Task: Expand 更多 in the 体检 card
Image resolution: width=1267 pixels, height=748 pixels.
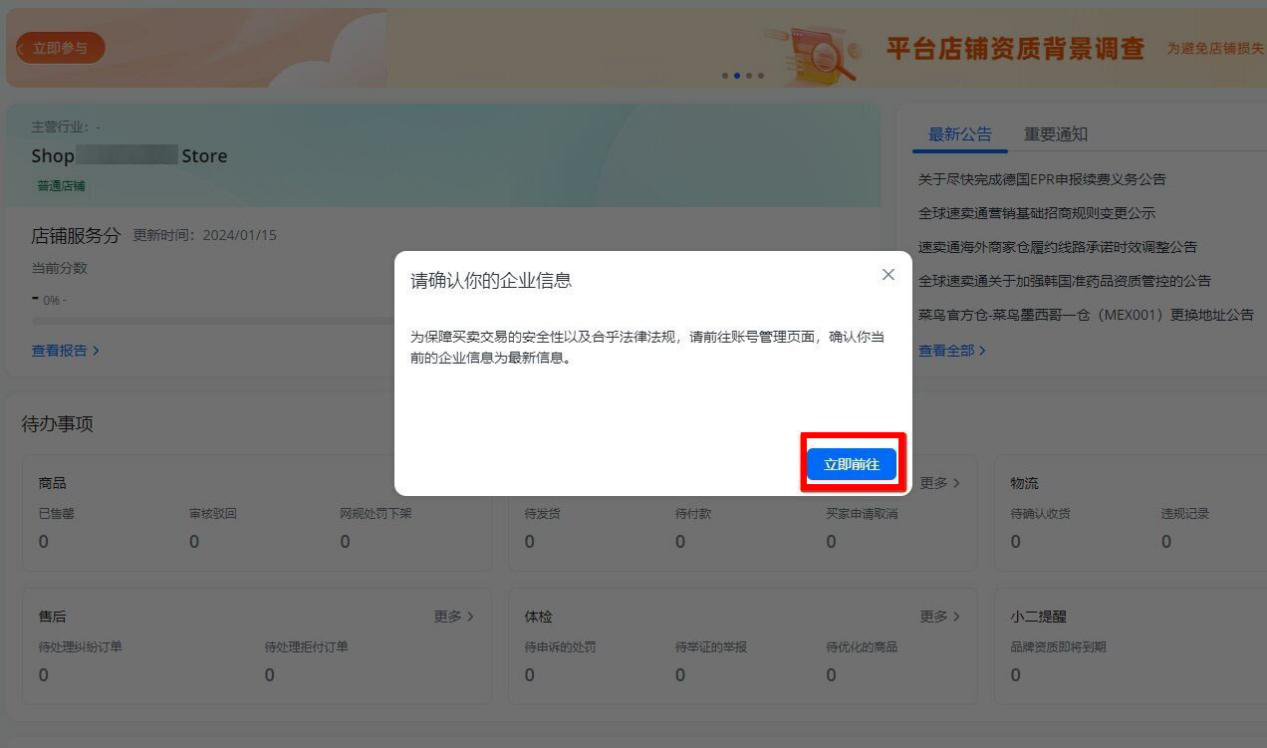Action: tap(939, 617)
